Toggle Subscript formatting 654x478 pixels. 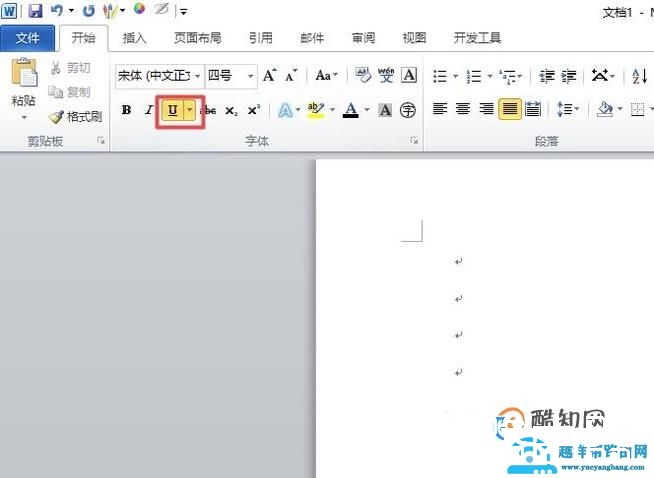click(x=231, y=111)
